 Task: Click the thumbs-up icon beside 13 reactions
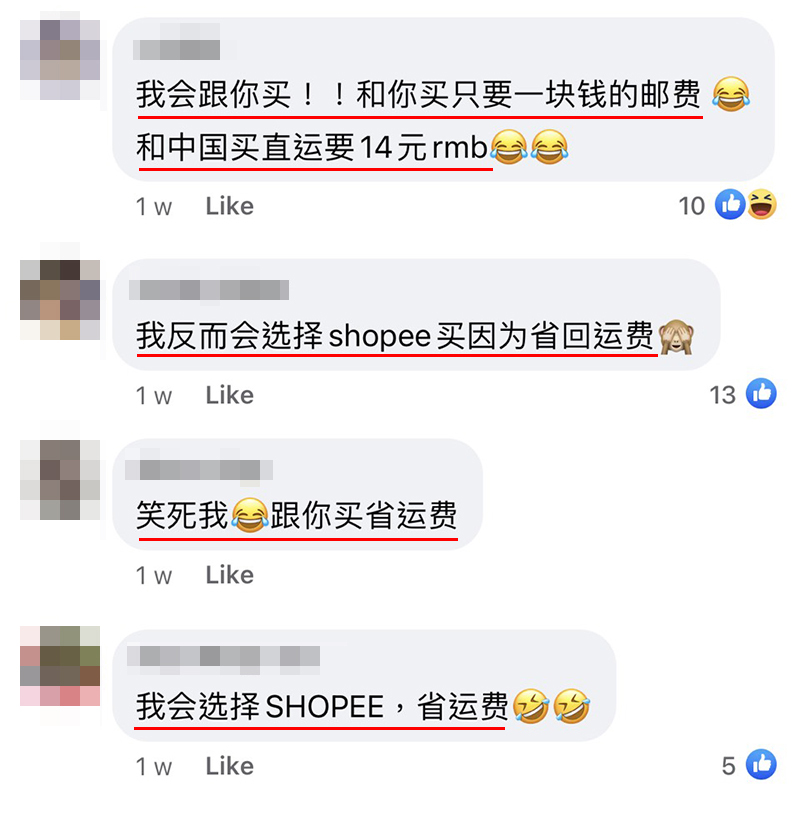[761, 394]
